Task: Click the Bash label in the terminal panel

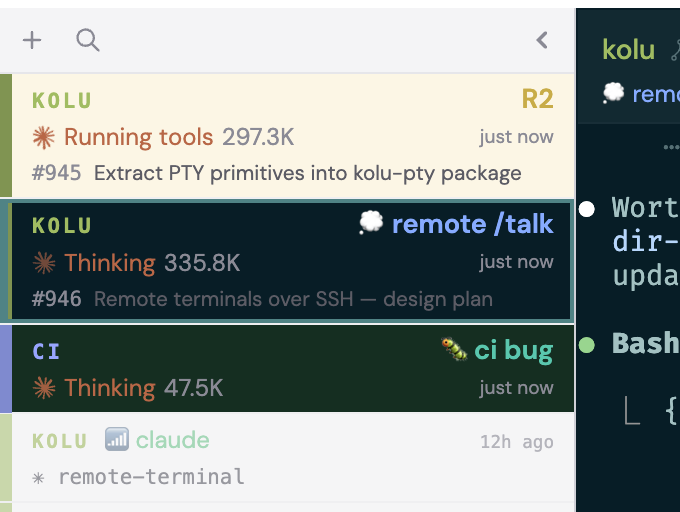Action: 645,343
